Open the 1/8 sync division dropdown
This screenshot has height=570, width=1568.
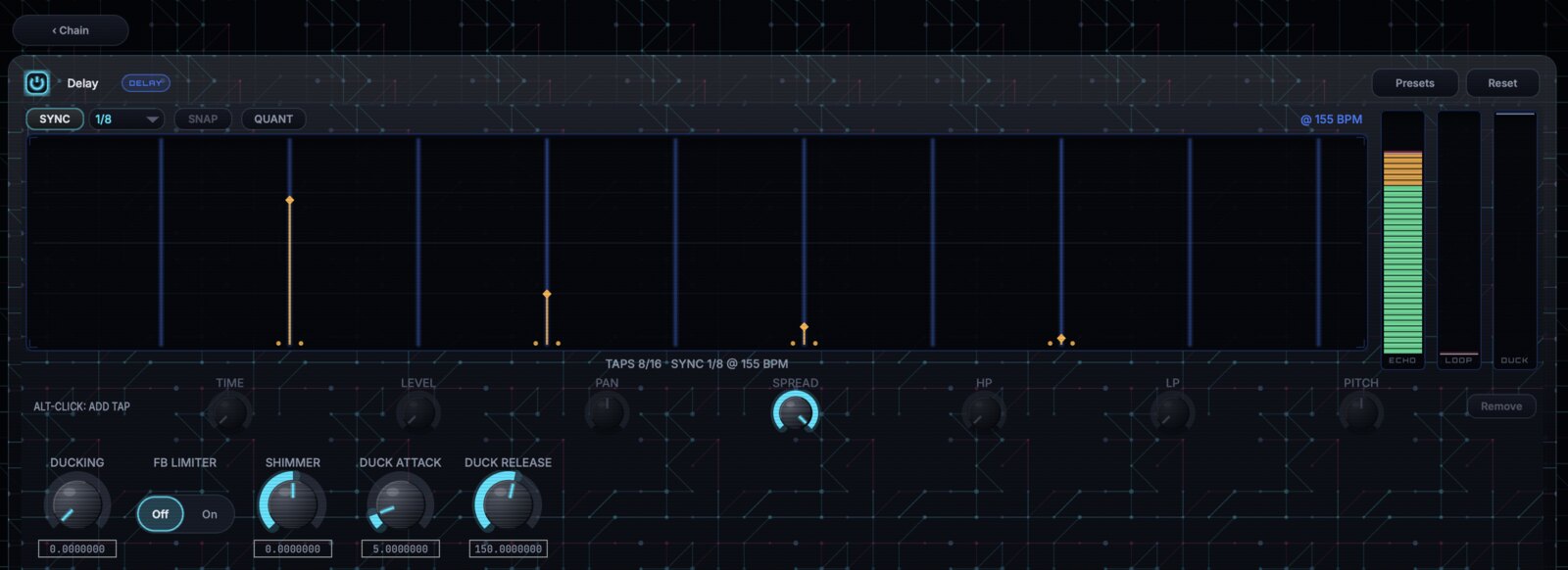tap(126, 119)
